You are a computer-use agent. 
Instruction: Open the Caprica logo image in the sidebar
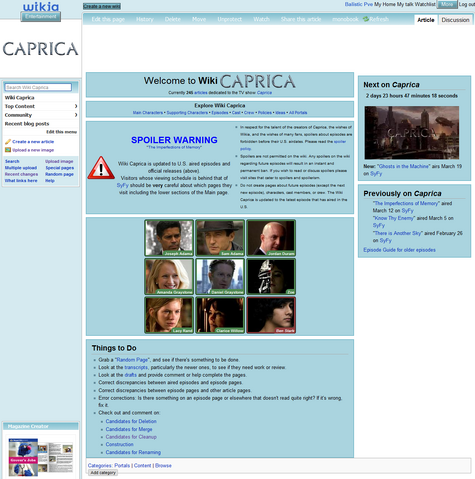click(x=40, y=49)
